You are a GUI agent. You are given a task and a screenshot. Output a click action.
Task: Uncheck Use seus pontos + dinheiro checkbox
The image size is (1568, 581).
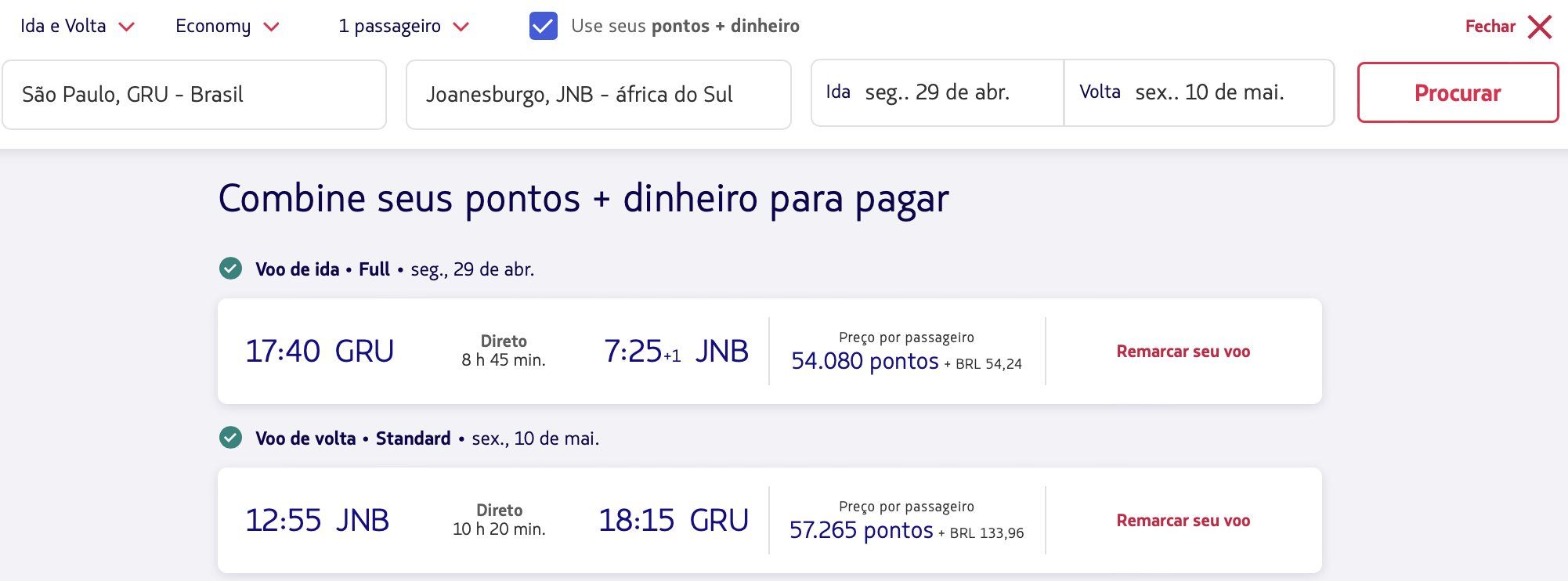tap(544, 26)
